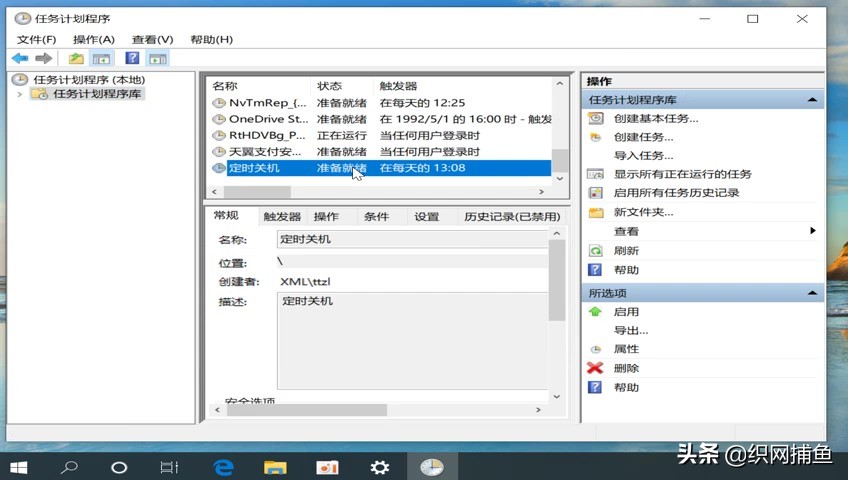Click the 启用所有任务历史记录 icon

click(x=595, y=193)
